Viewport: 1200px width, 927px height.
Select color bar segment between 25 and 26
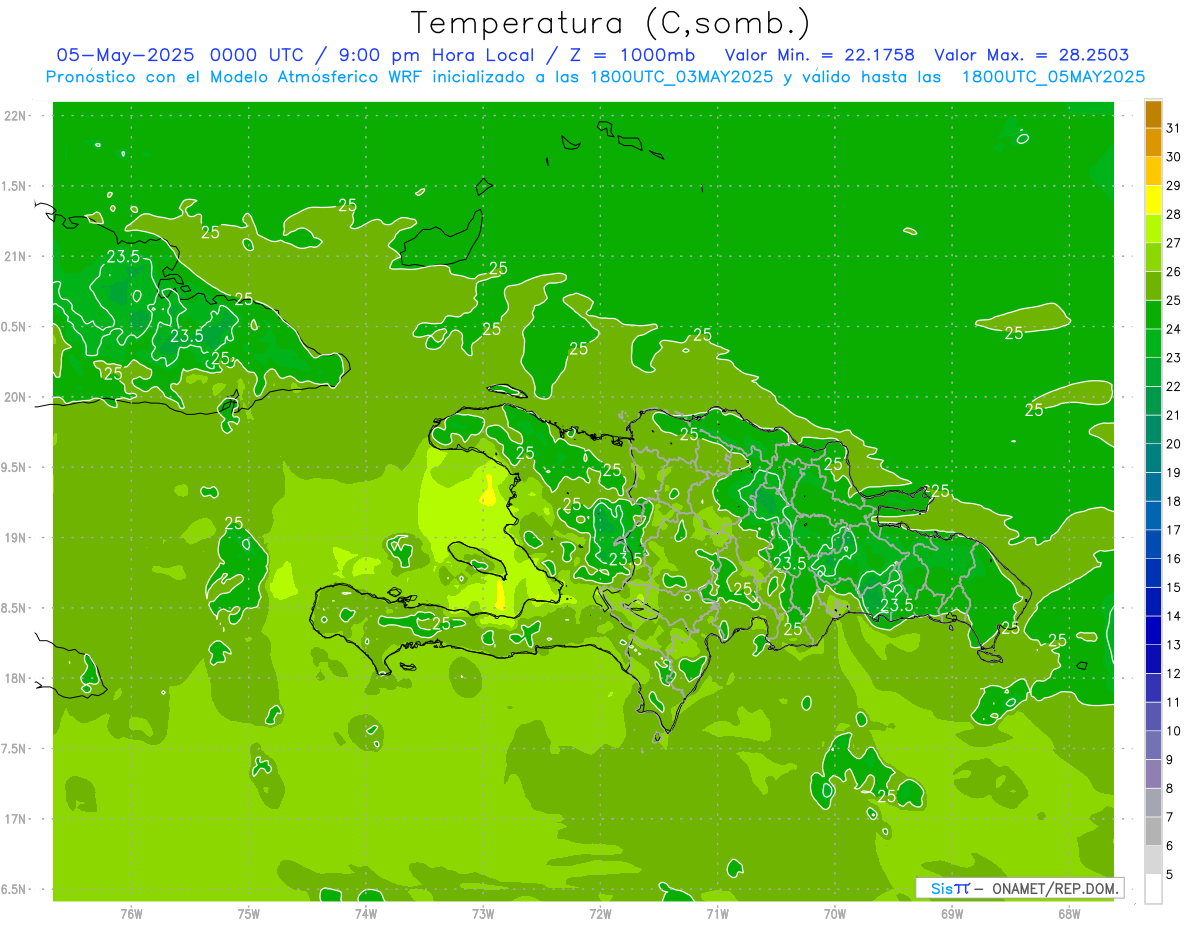[x=1153, y=286]
